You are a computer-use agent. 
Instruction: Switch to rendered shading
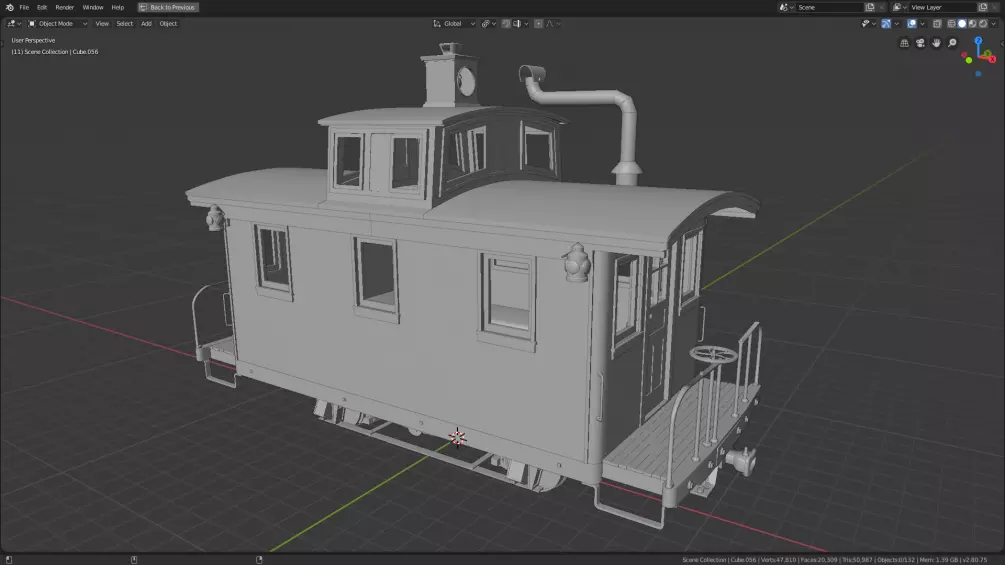pyautogui.click(x=983, y=24)
